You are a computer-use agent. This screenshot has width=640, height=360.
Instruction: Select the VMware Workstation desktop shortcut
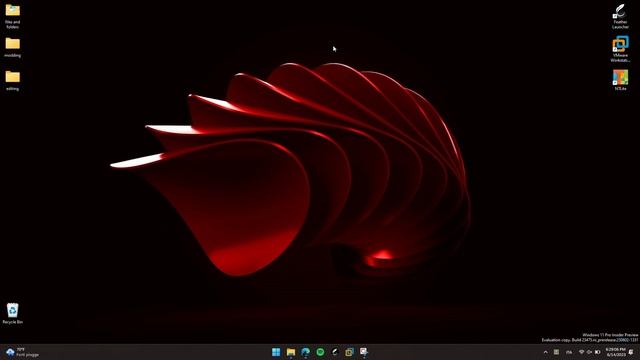tap(620, 49)
